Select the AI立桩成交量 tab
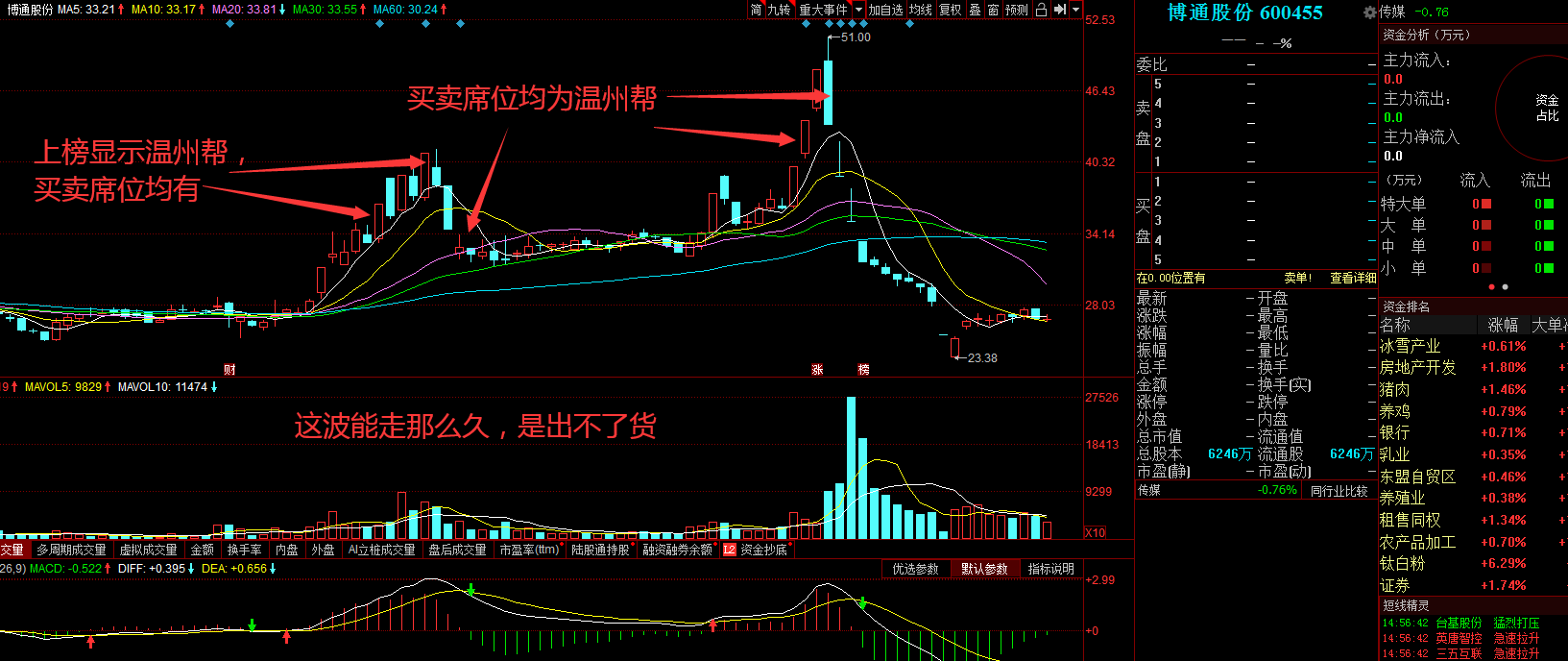The width and height of the screenshot is (1568, 661). [x=382, y=550]
